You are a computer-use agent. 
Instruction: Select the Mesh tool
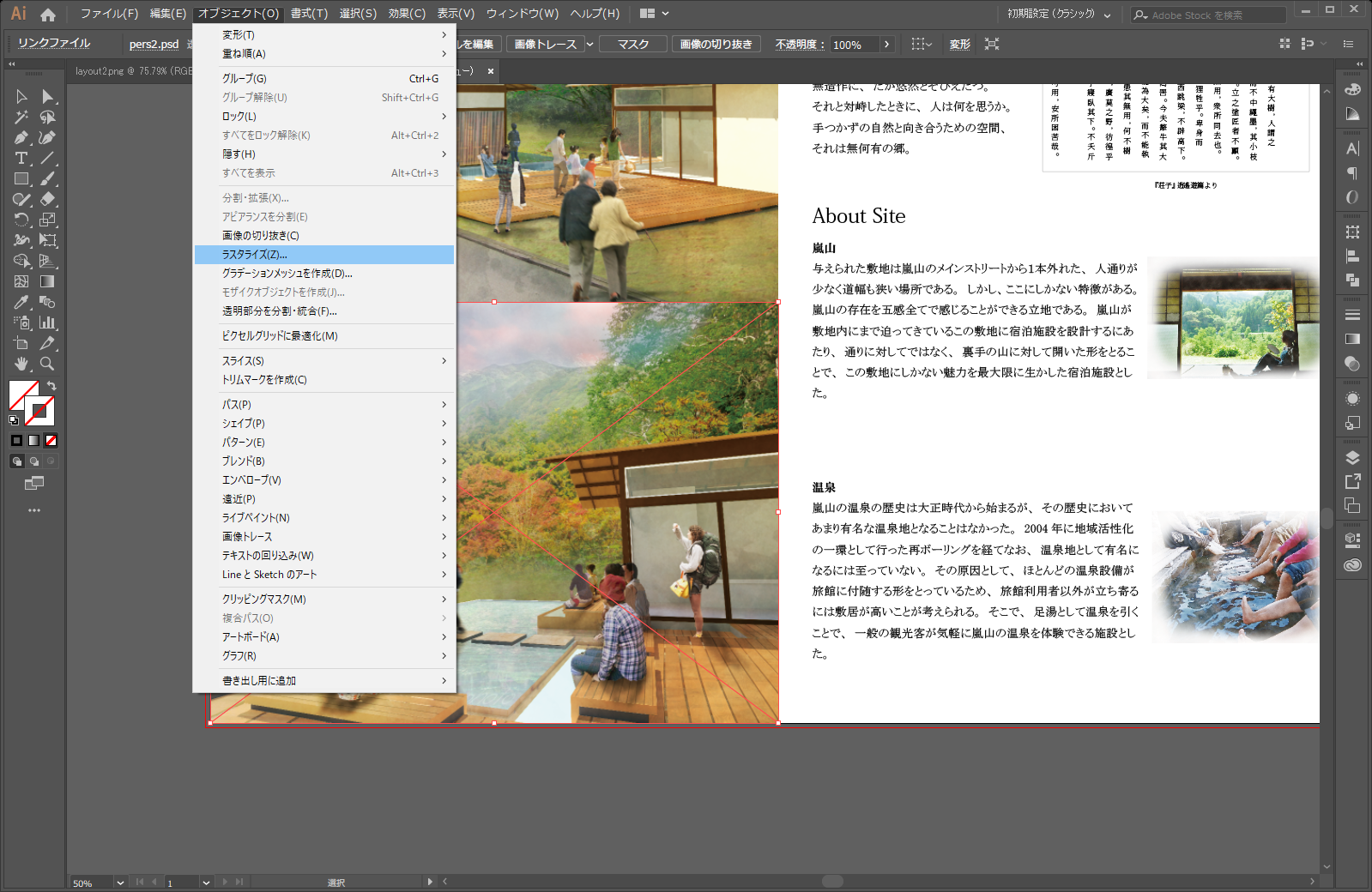click(21, 281)
